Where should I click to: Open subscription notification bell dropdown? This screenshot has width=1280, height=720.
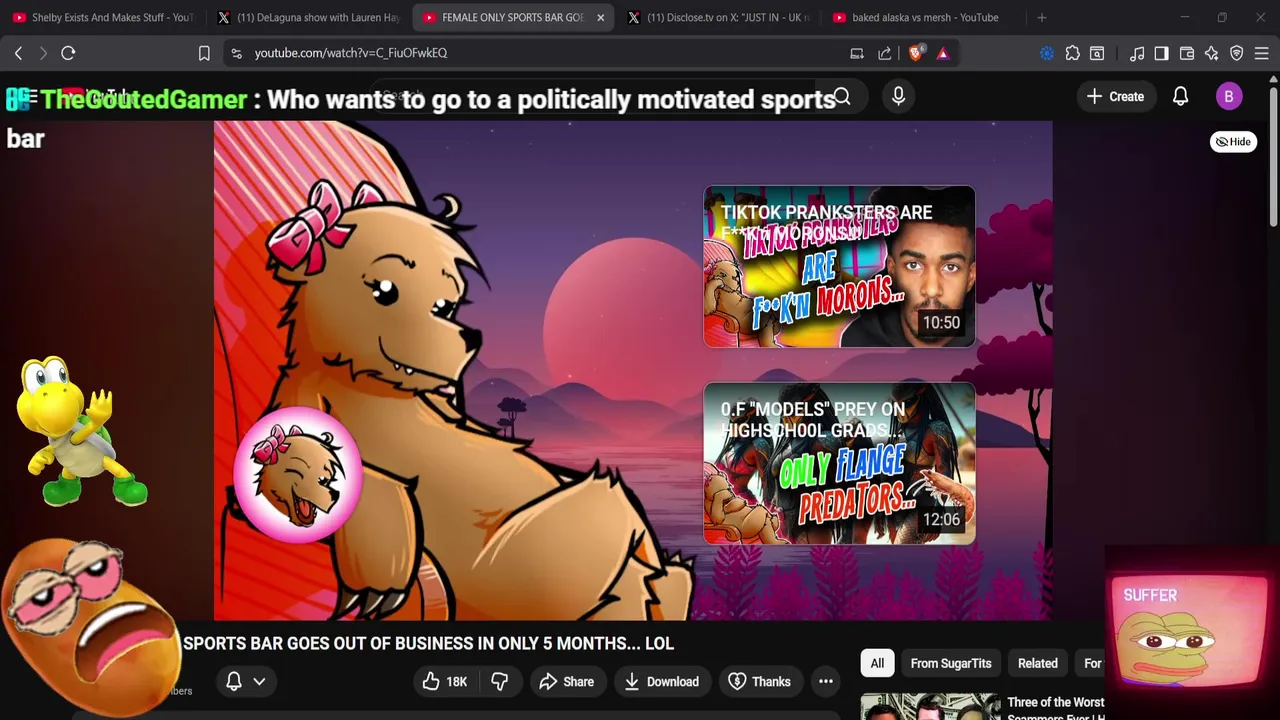click(x=246, y=681)
